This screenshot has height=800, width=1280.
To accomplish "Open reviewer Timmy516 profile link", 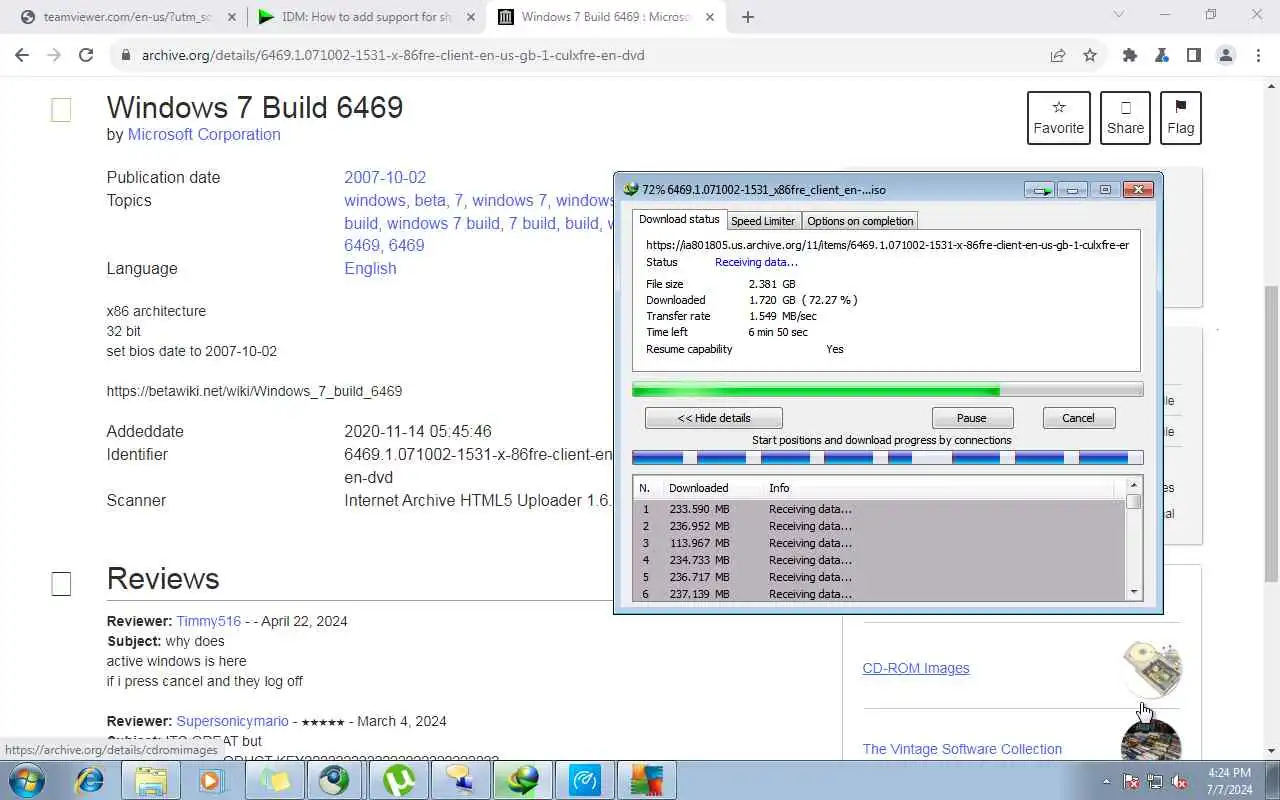I will pyautogui.click(x=209, y=621).
